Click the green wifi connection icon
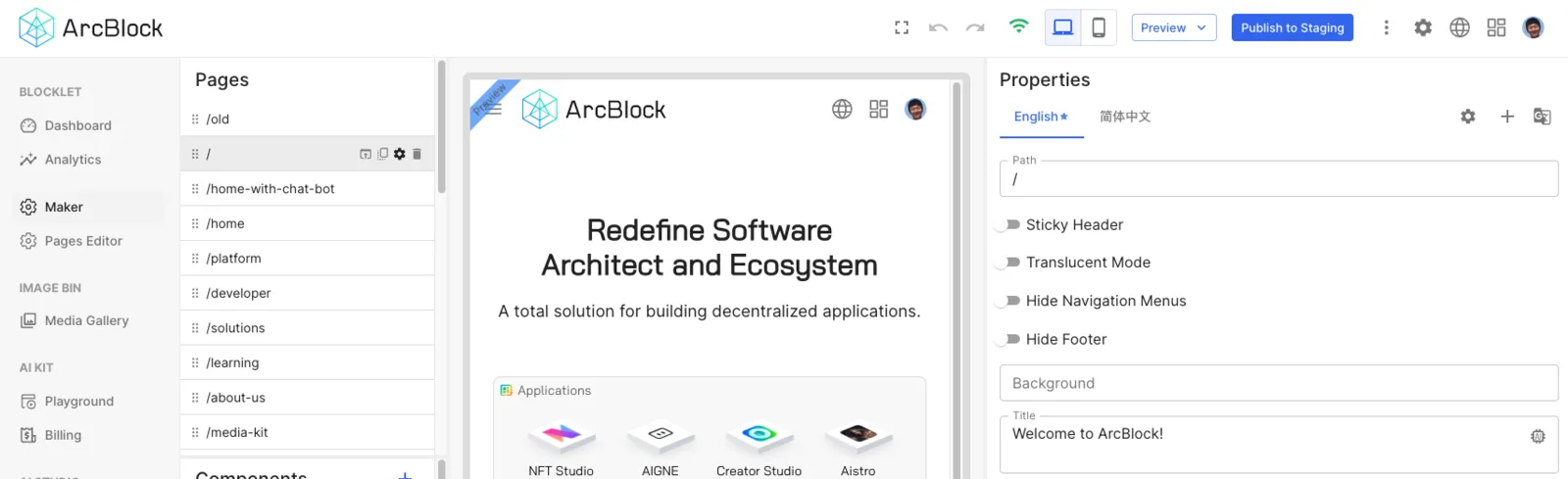This screenshot has height=479, width=1568. 1019,26
